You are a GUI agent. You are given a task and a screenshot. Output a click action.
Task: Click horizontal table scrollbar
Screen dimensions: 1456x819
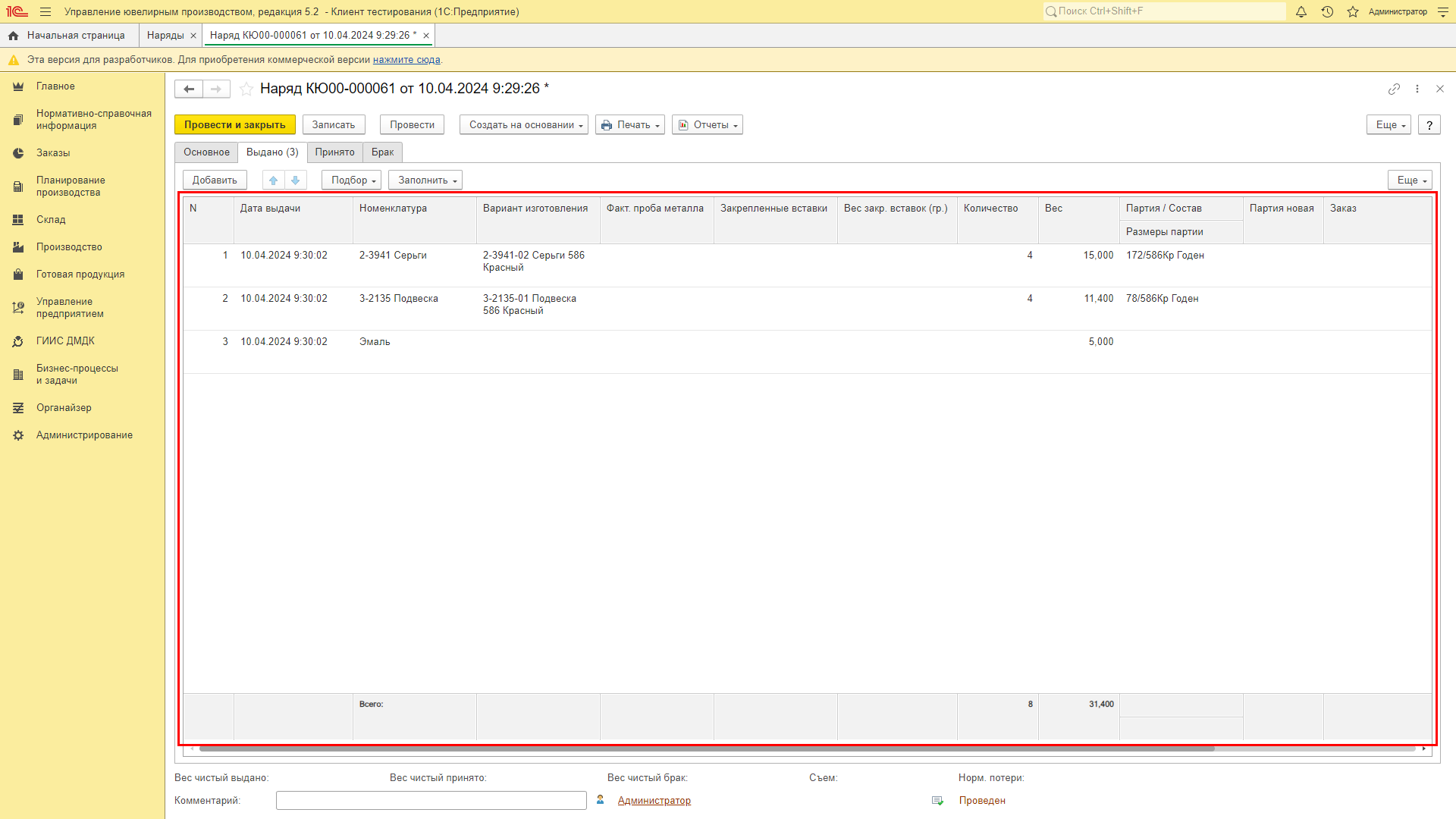coord(707,748)
